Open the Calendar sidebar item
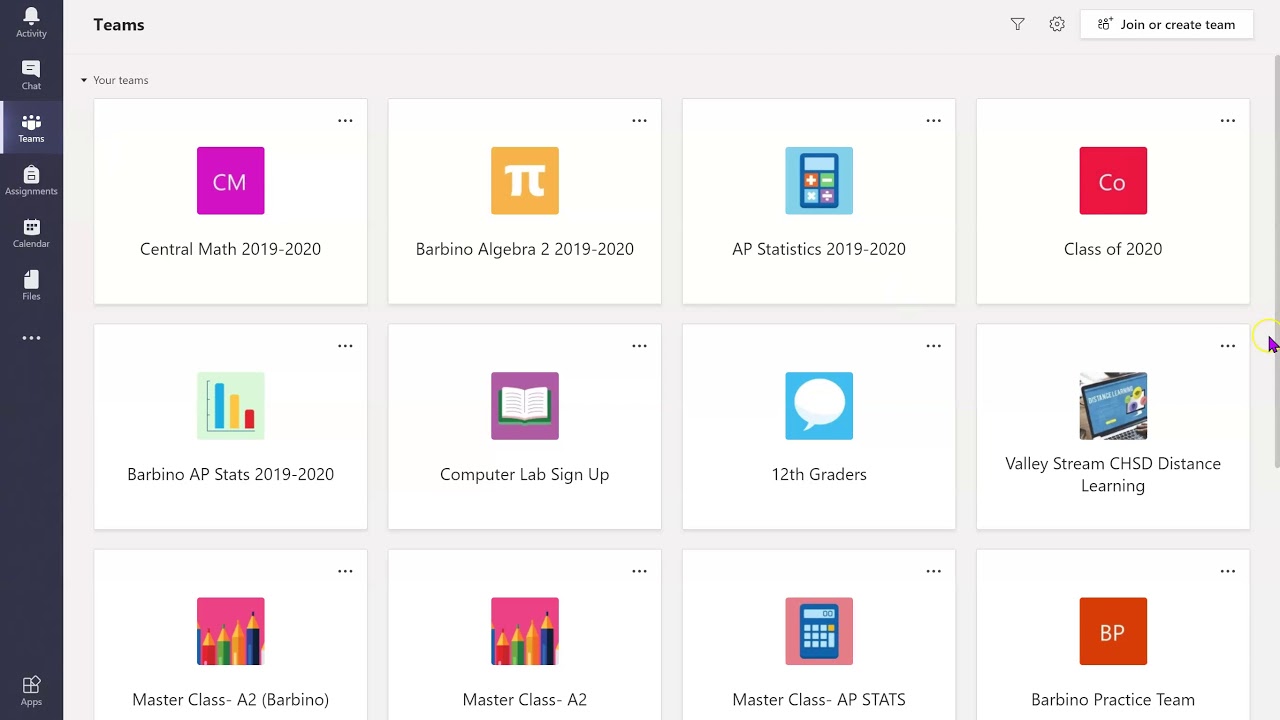This screenshot has height=720, width=1280. [31, 233]
